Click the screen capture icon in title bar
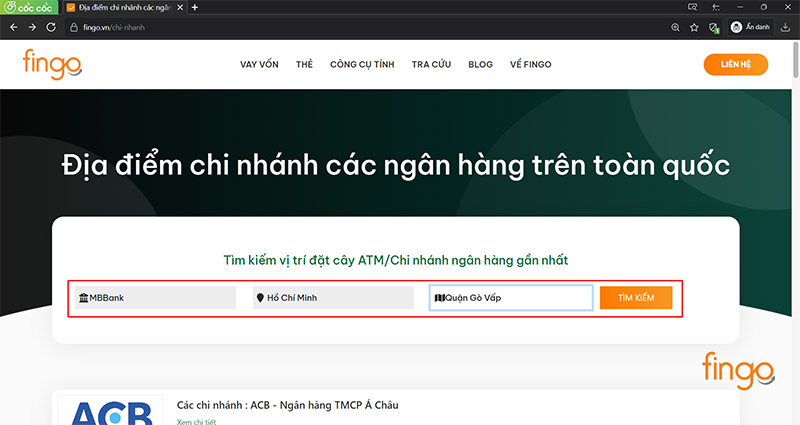 [x=692, y=7]
